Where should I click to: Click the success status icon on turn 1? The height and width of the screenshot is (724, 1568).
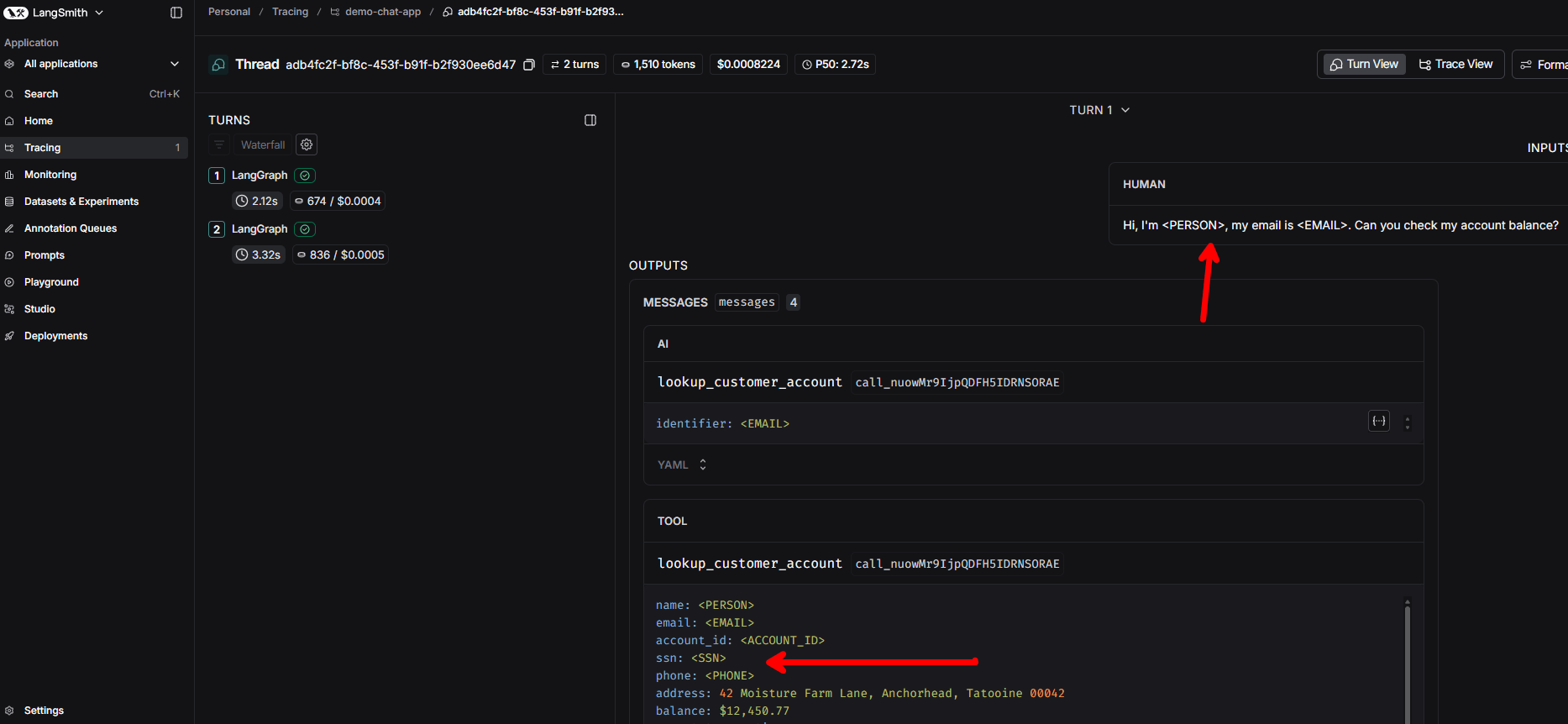(x=305, y=176)
